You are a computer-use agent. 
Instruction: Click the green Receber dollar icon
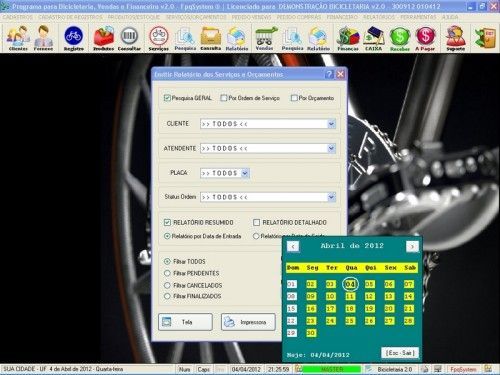pyautogui.click(x=400, y=38)
